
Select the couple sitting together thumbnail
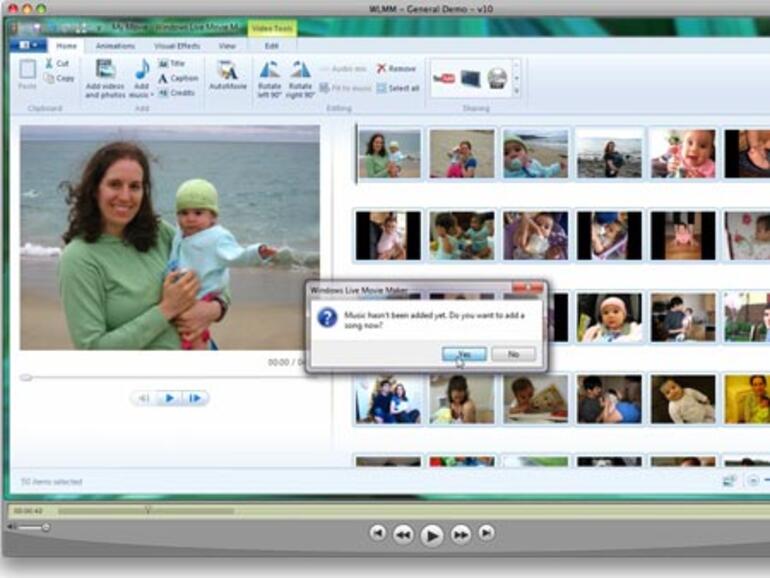[x=388, y=399]
